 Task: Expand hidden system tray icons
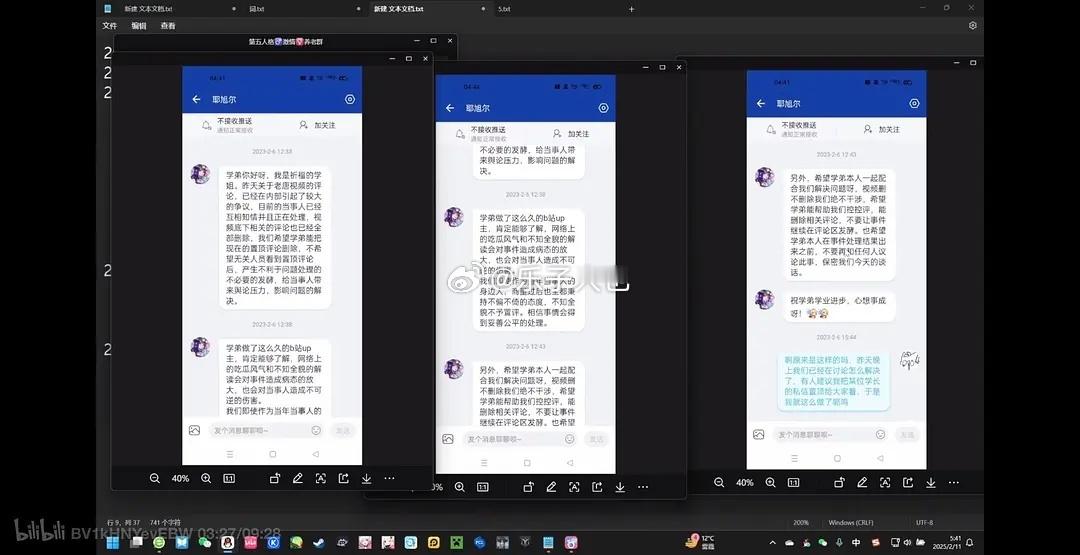pos(772,543)
